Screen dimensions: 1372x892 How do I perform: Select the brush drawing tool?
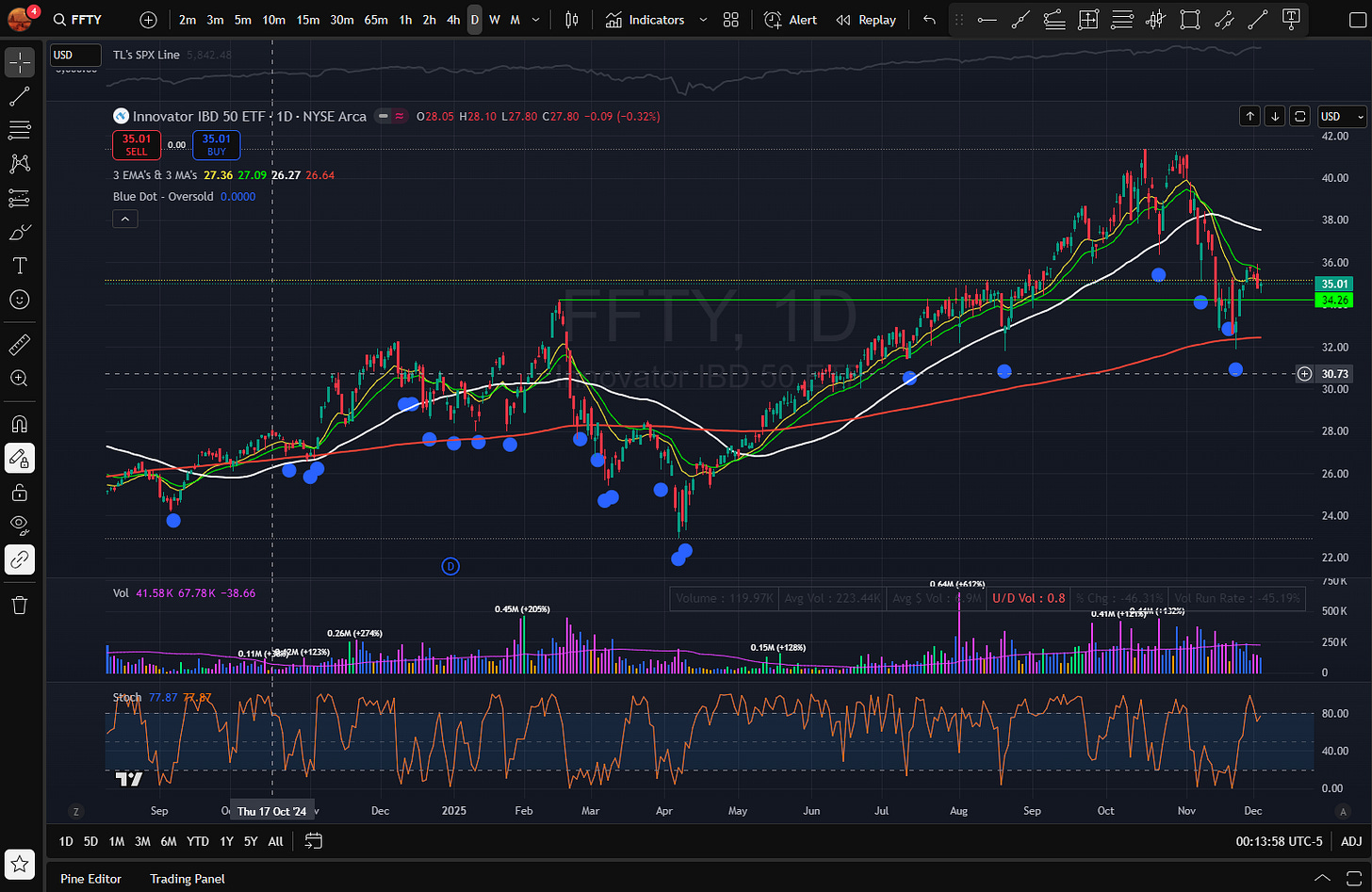[x=20, y=232]
